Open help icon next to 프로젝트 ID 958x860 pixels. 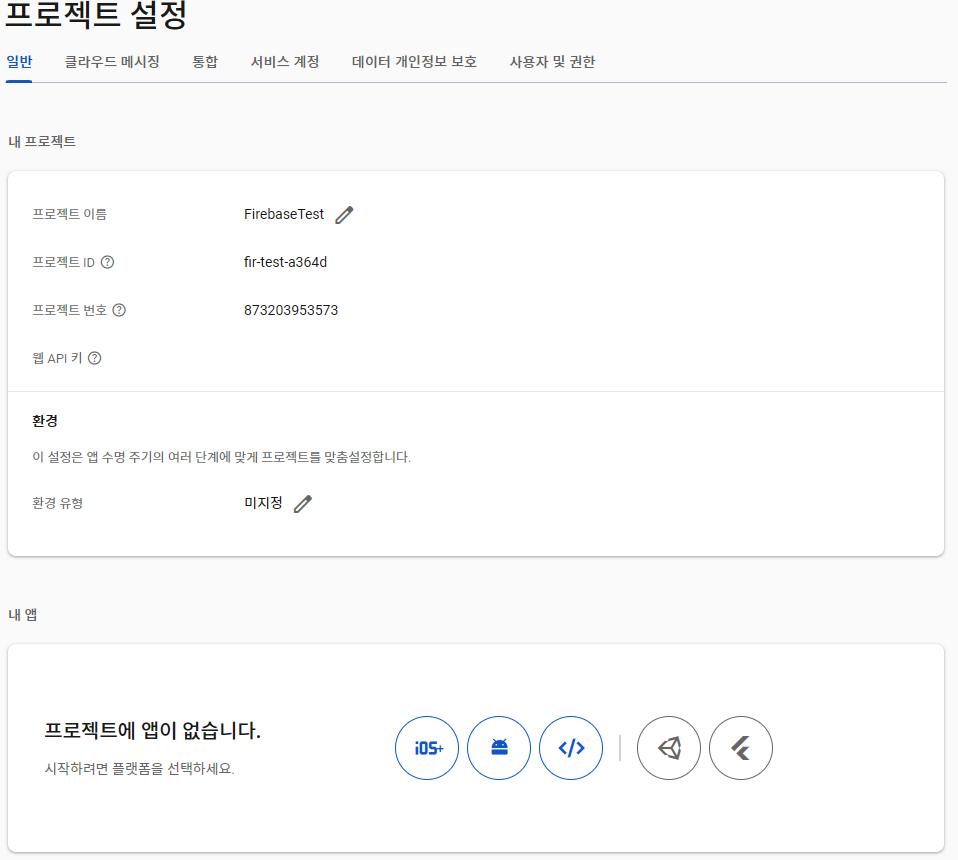[x=108, y=262]
